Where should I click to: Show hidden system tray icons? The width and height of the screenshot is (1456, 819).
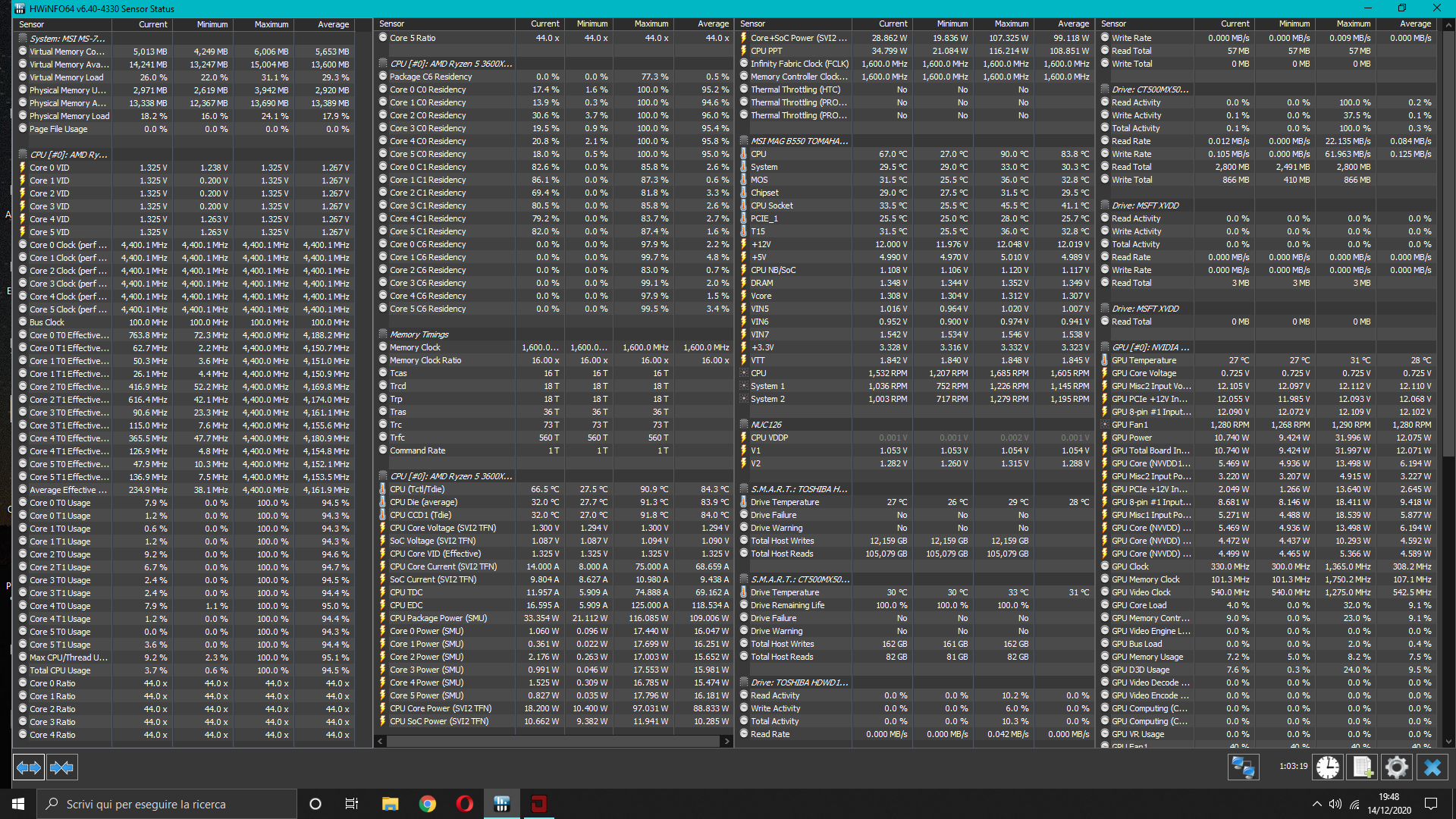coord(1316,804)
